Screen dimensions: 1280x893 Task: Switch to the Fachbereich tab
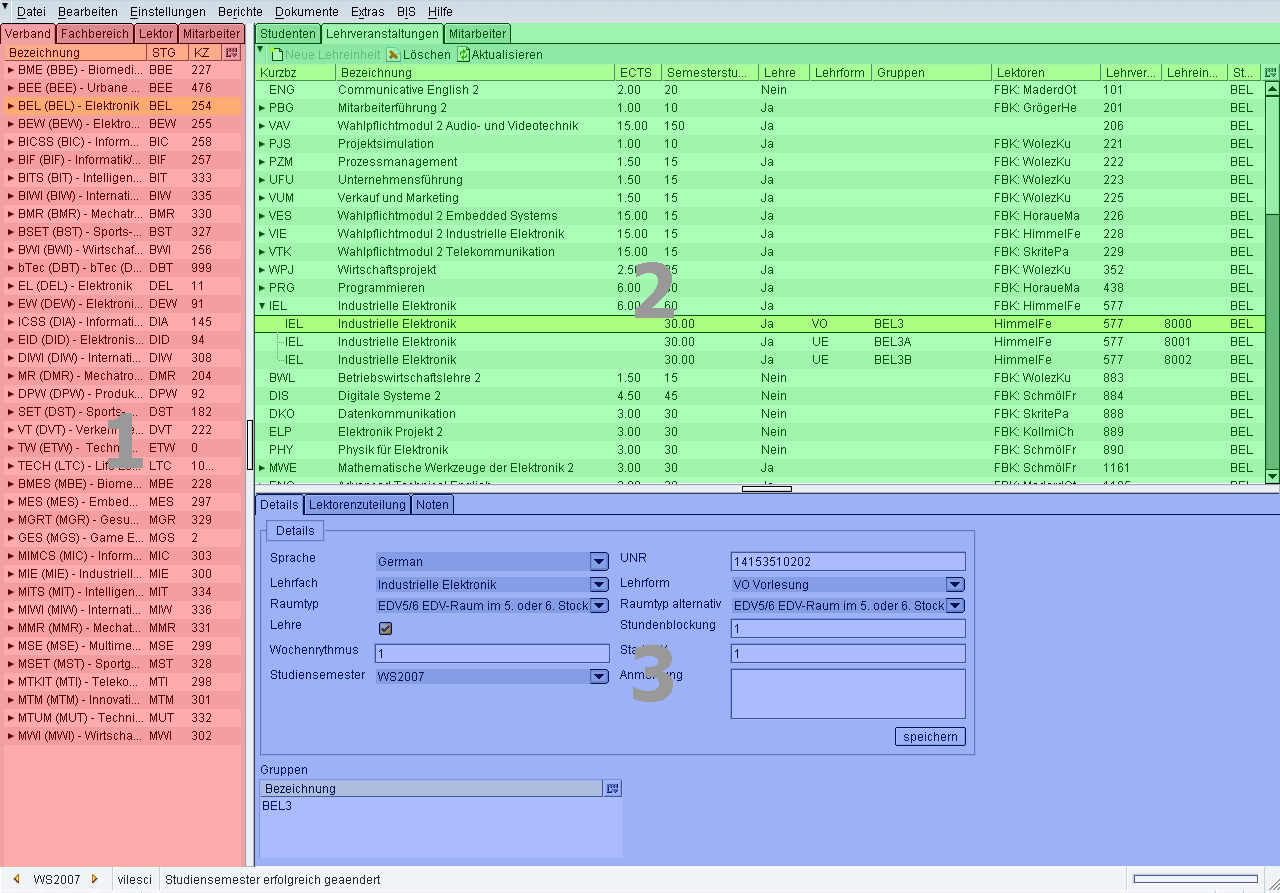pyautogui.click(x=95, y=34)
